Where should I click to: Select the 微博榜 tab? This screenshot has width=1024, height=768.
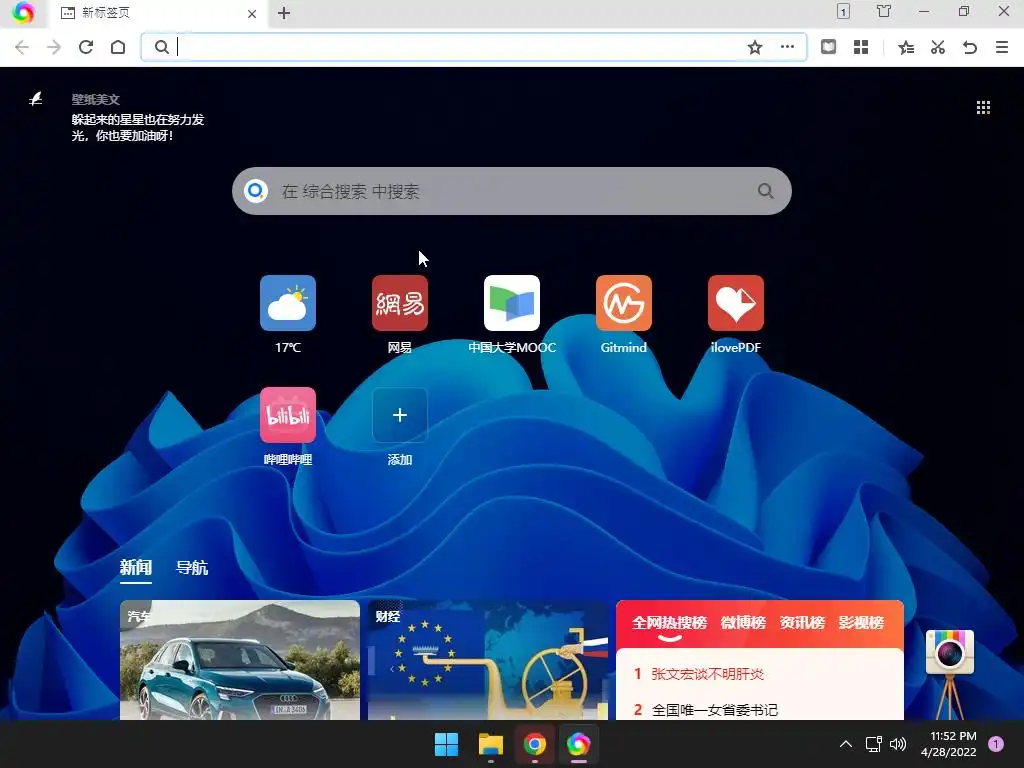pos(743,622)
